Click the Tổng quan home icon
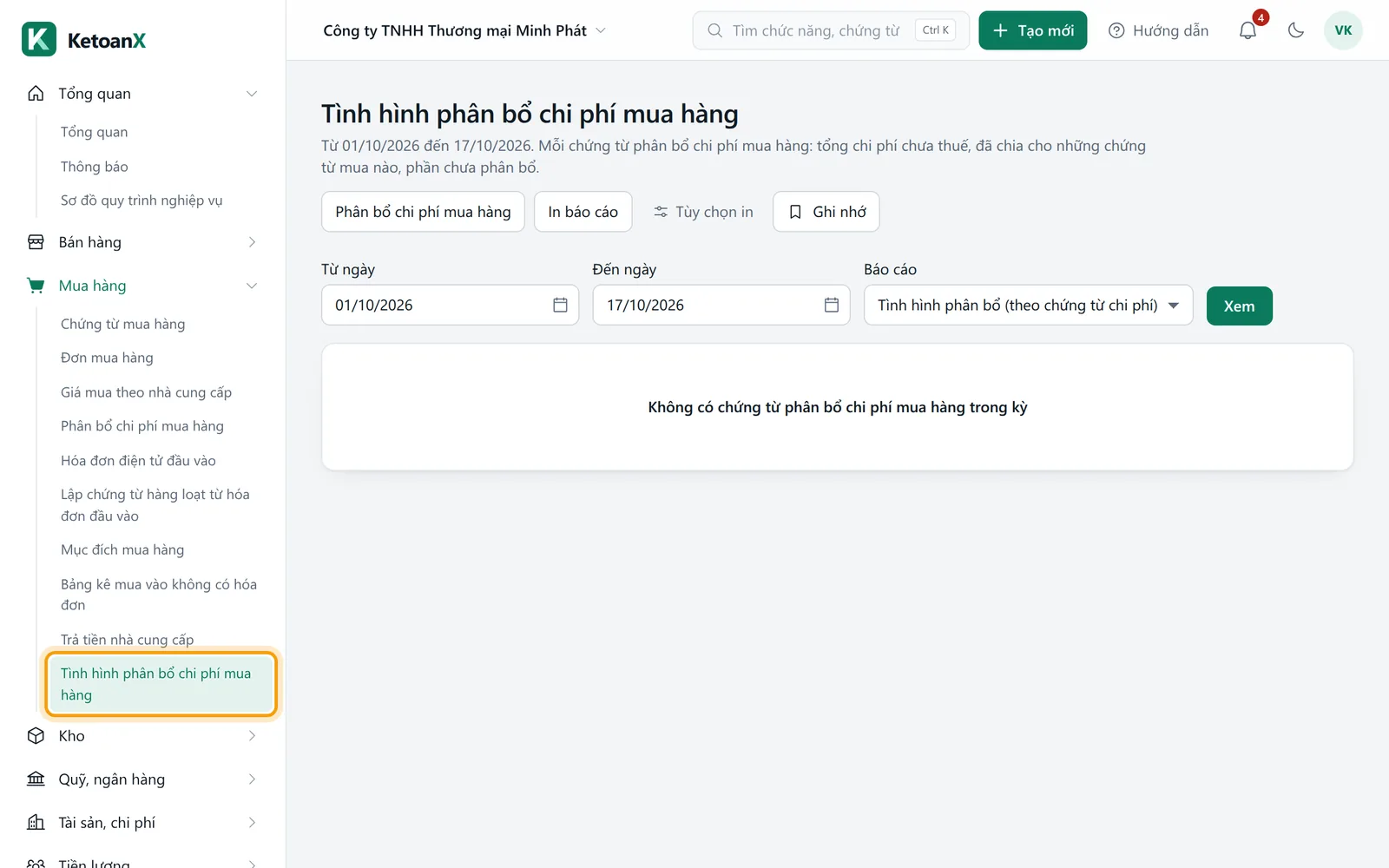The image size is (1389, 868). pos(36,94)
